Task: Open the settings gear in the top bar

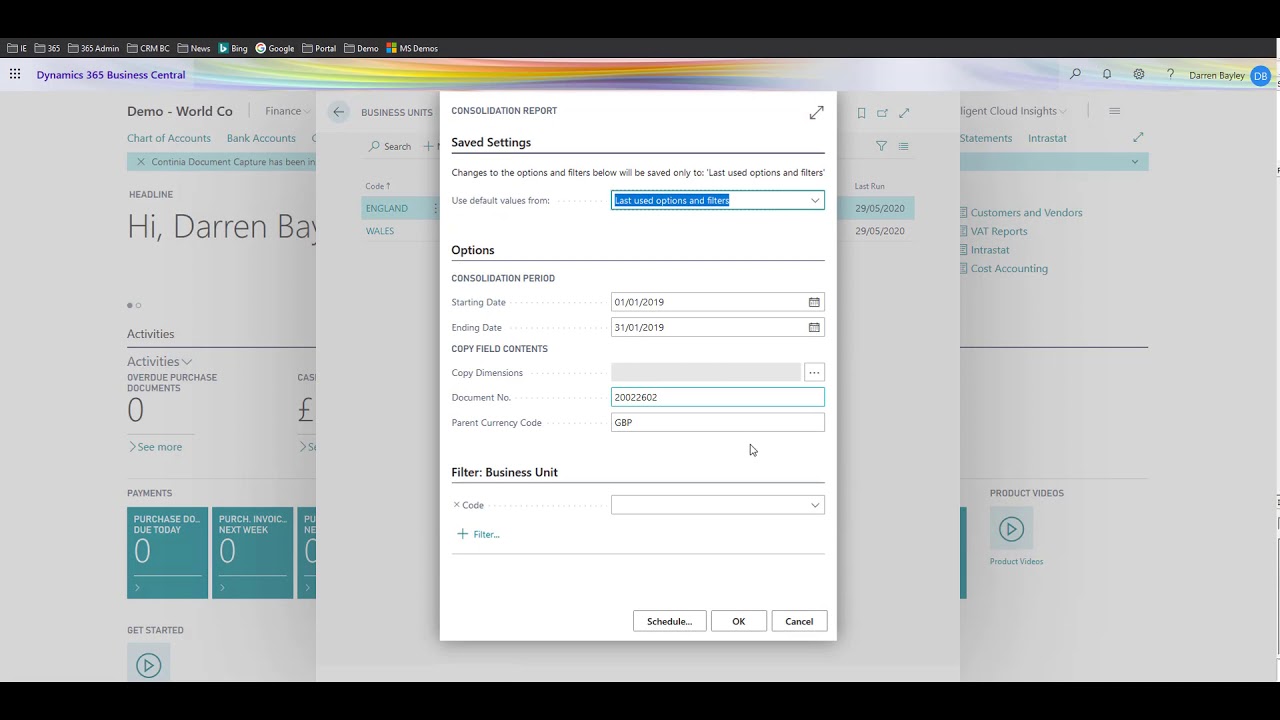Action: 1139,74
